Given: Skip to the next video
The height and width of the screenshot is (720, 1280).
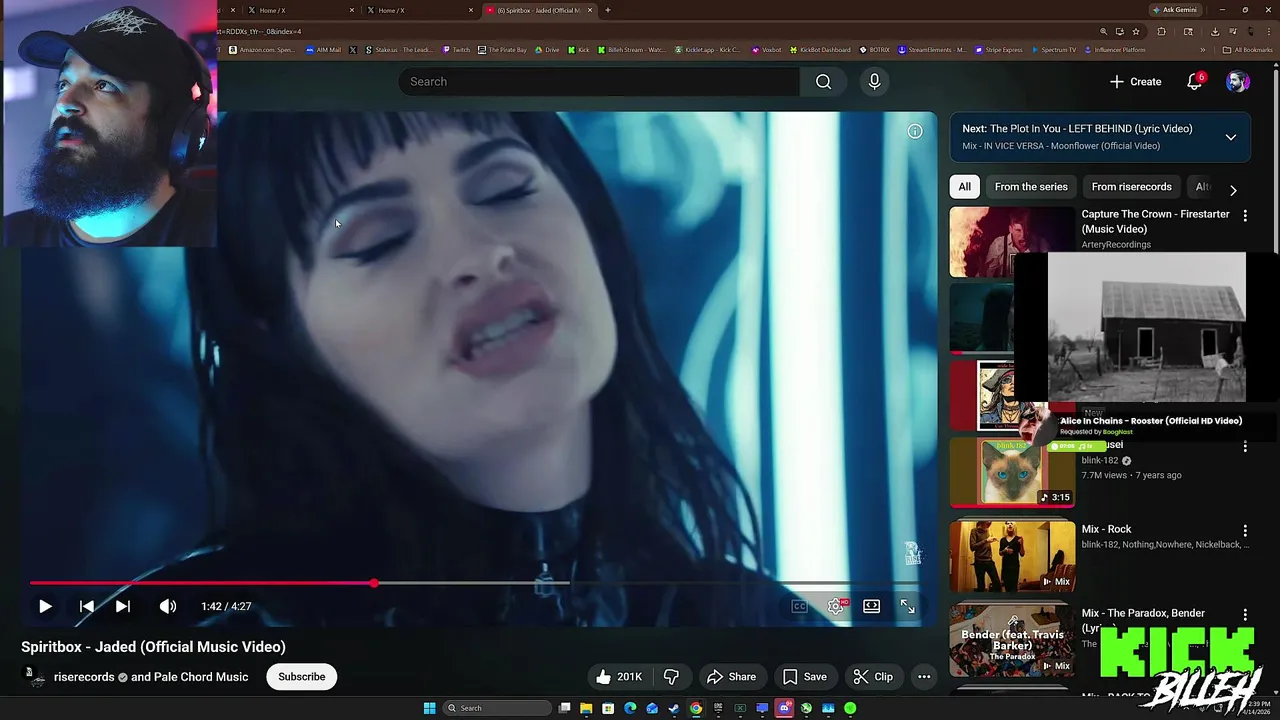Looking at the screenshot, I should 123,606.
